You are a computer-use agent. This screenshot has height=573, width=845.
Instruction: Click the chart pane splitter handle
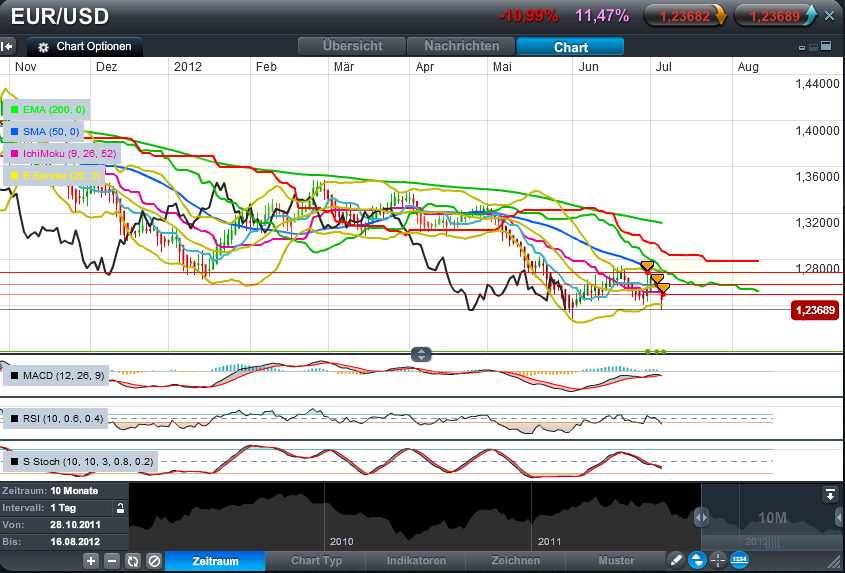coord(421,354)
